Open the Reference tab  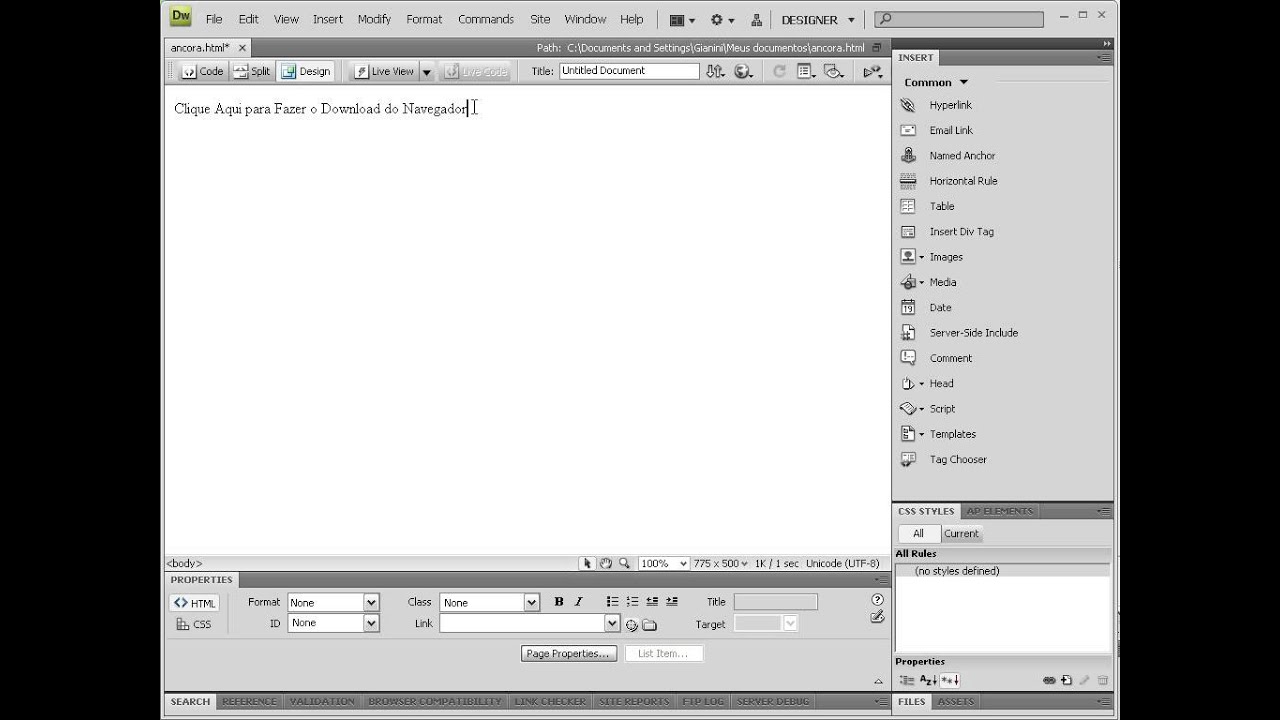[249, 702]
